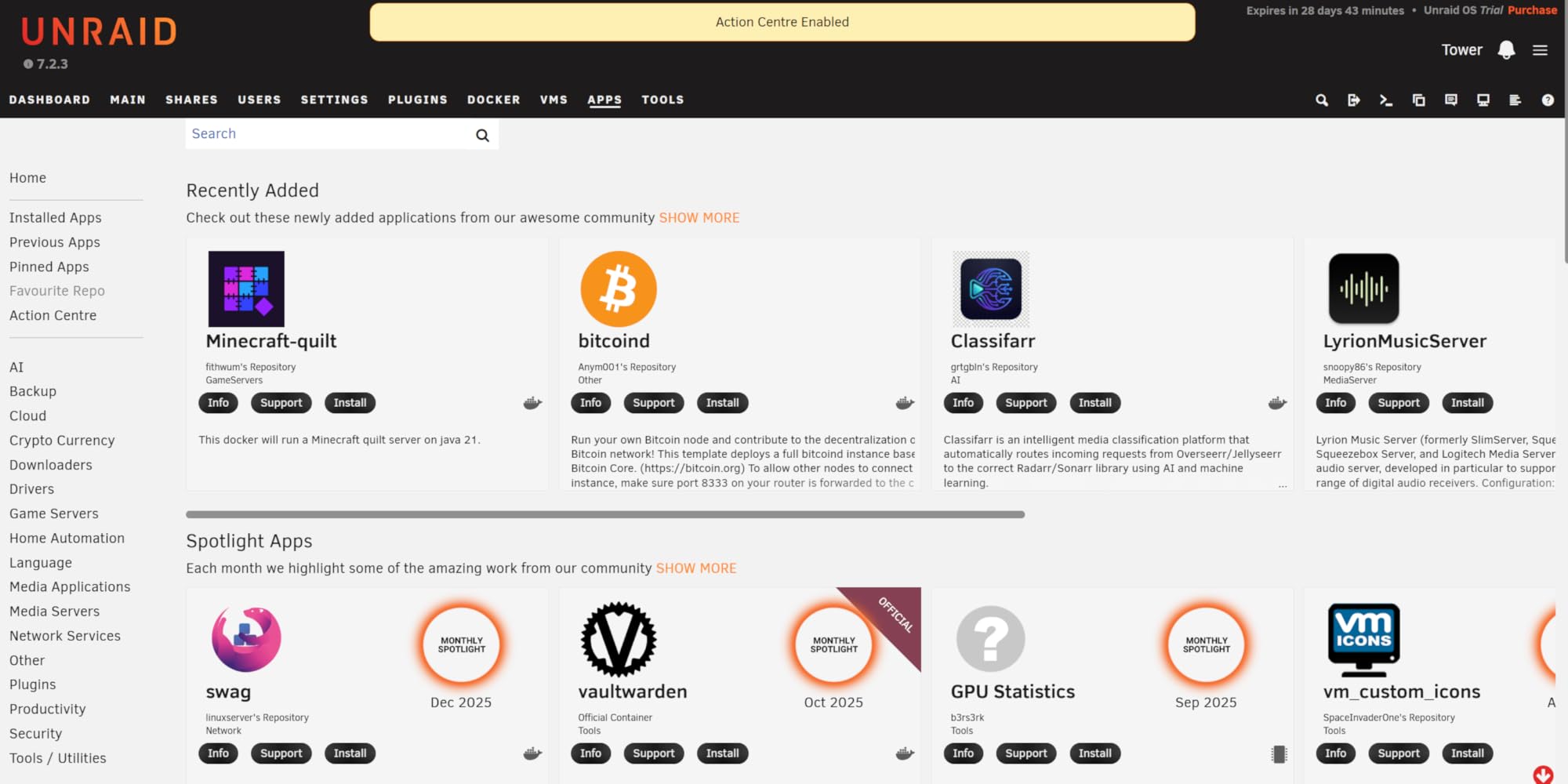Select the Tools / Utilities category
This screenshot has height=784, width=1568.
(x=58, y=758)
